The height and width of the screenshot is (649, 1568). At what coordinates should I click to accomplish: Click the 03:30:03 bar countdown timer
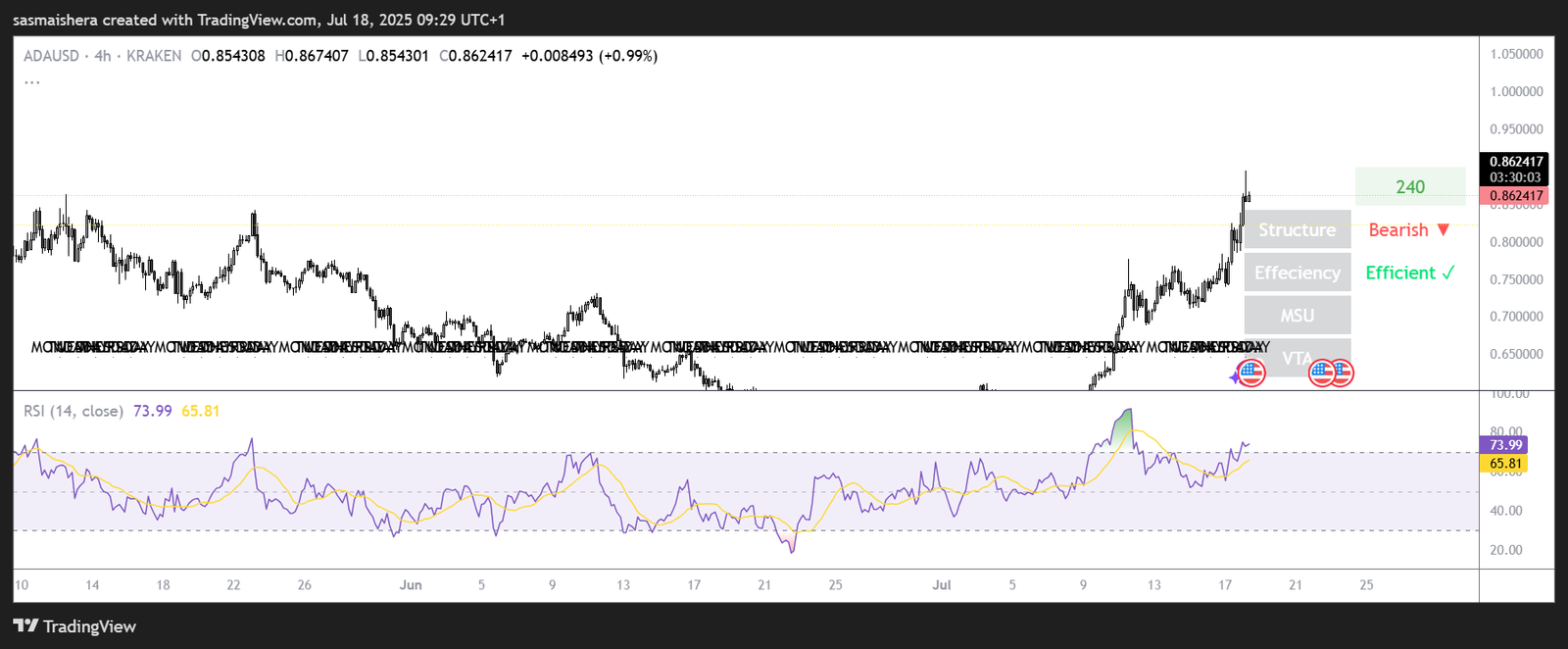click(1516, 177)
